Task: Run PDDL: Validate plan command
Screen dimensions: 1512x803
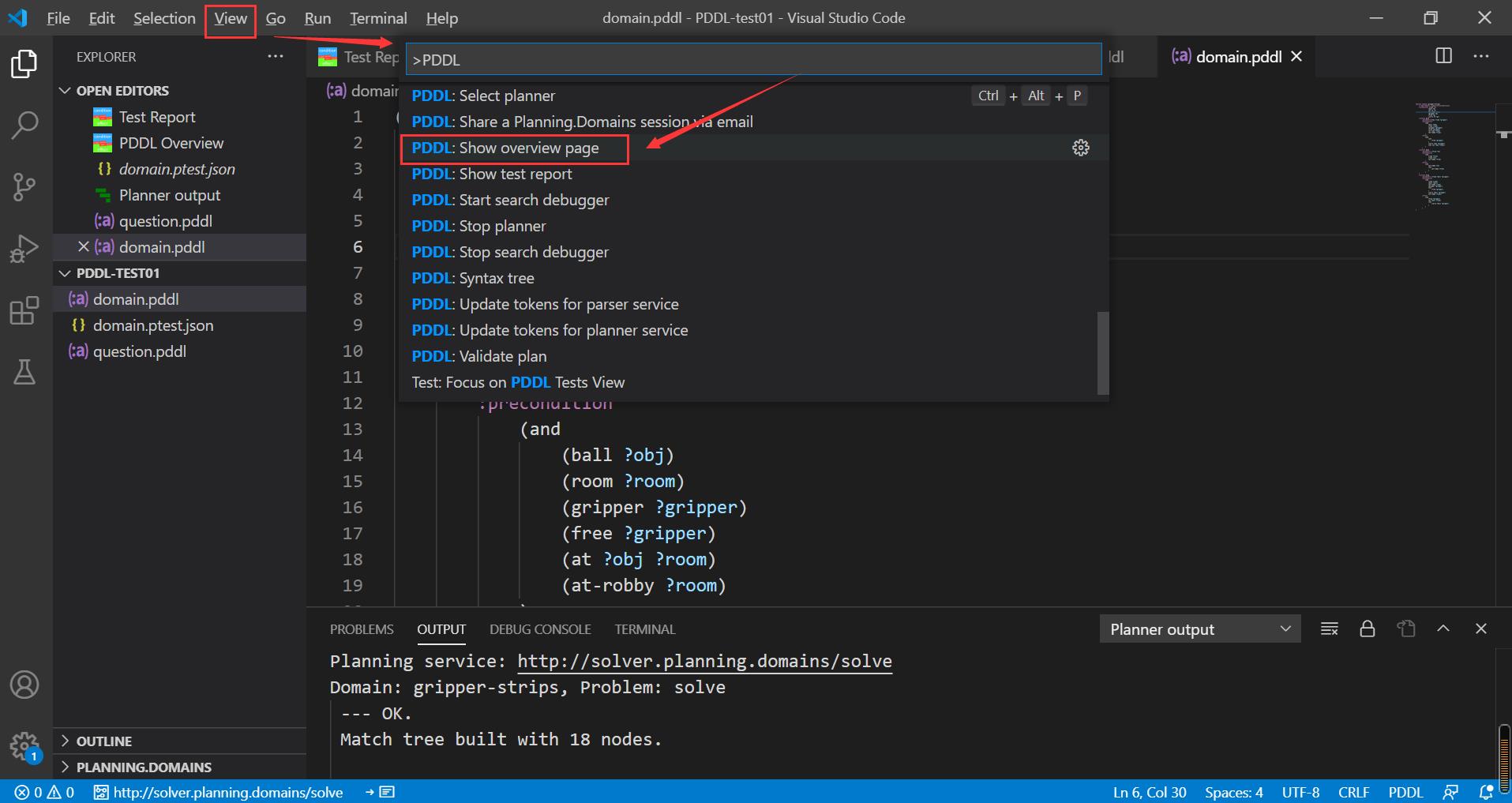Action: point(753,356)
